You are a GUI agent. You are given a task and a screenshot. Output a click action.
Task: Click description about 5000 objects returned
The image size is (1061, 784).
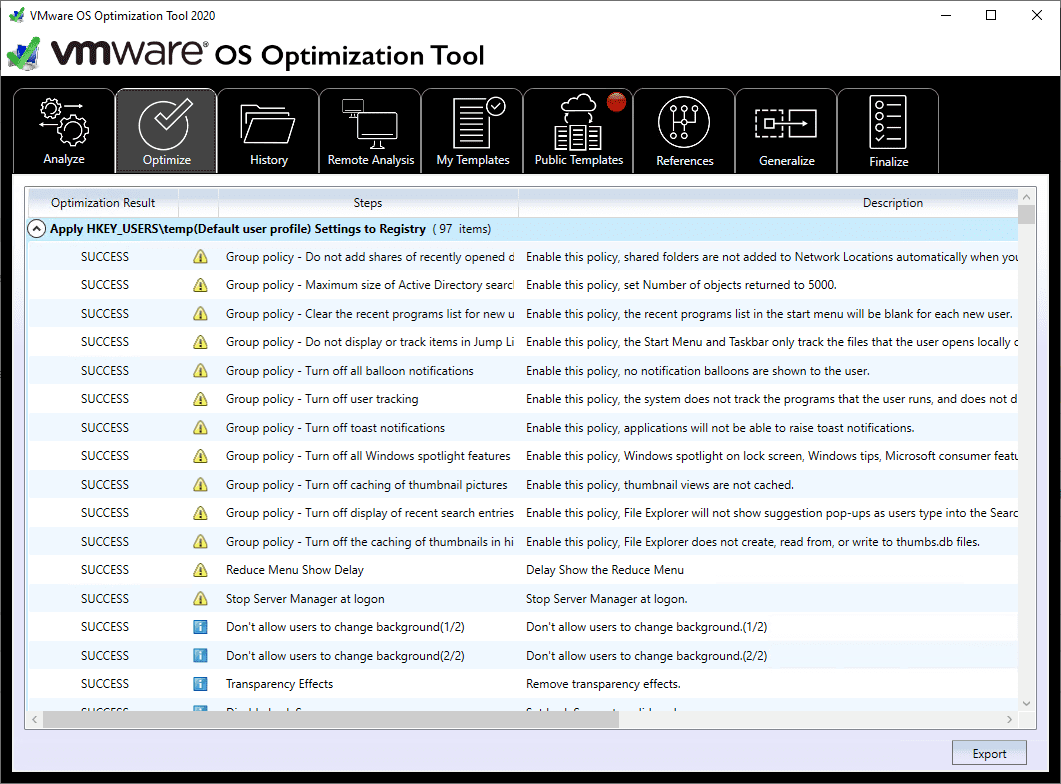point(681,285)
